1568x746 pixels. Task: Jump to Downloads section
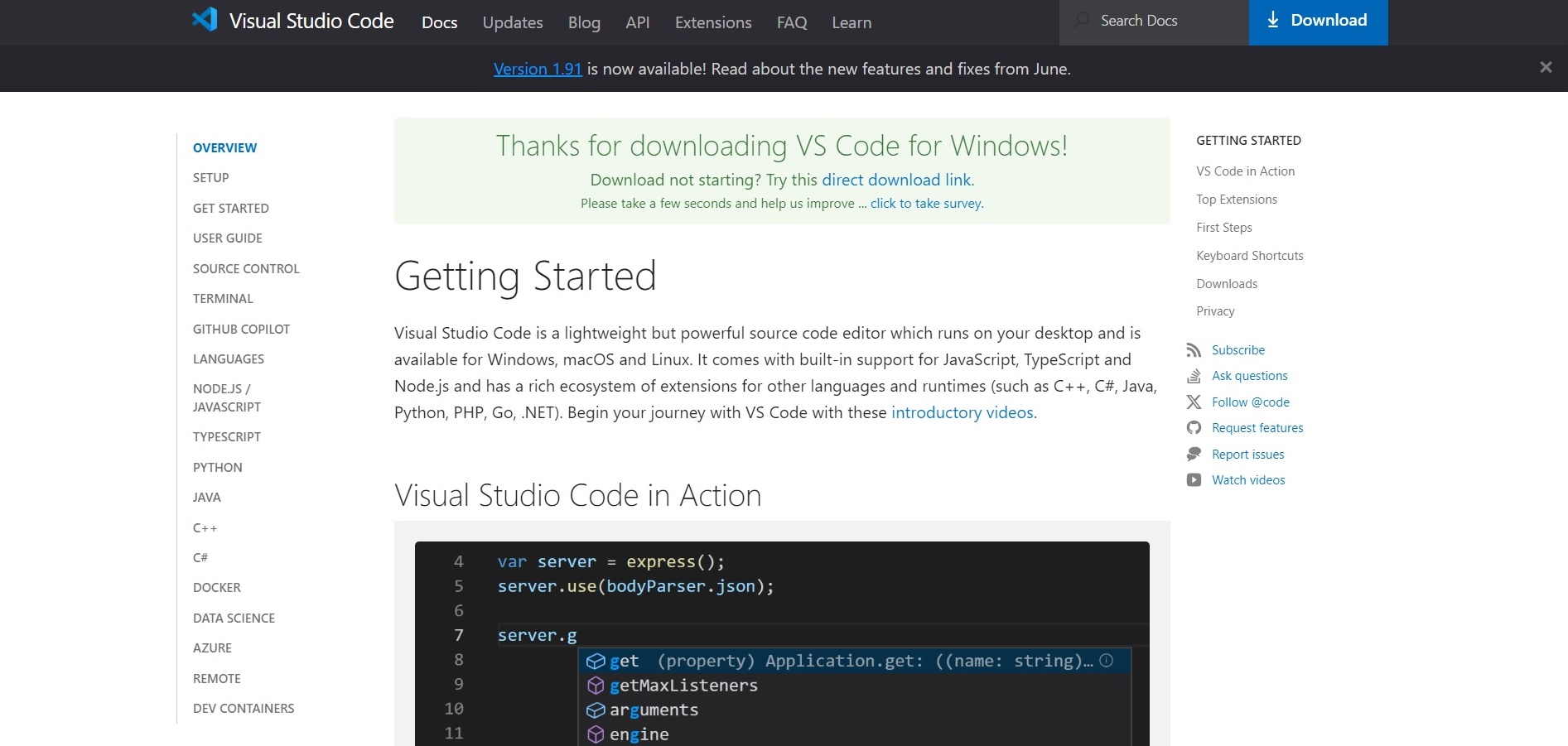(1227, 284)
